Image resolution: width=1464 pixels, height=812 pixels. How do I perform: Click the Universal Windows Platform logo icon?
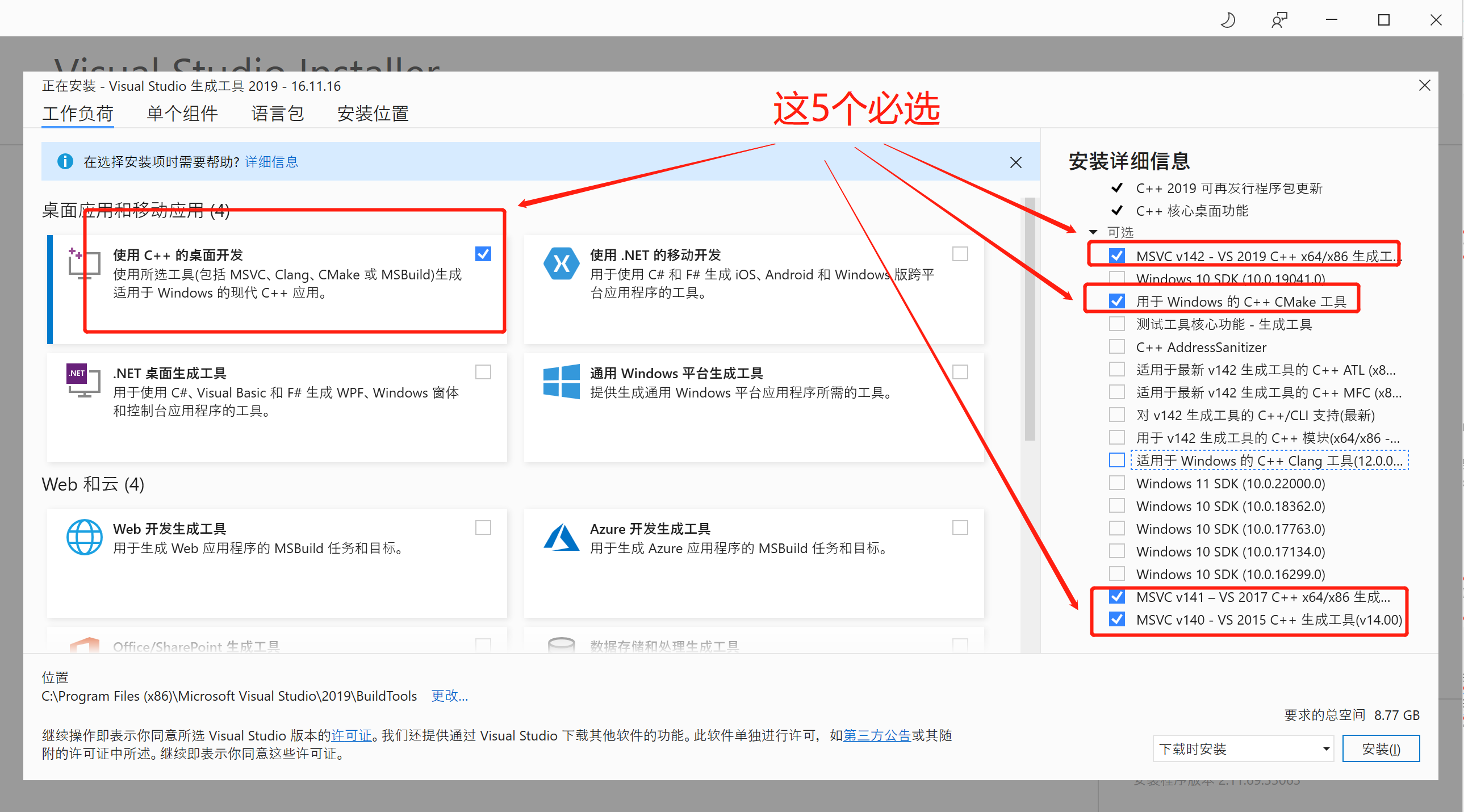click(561, 381)
